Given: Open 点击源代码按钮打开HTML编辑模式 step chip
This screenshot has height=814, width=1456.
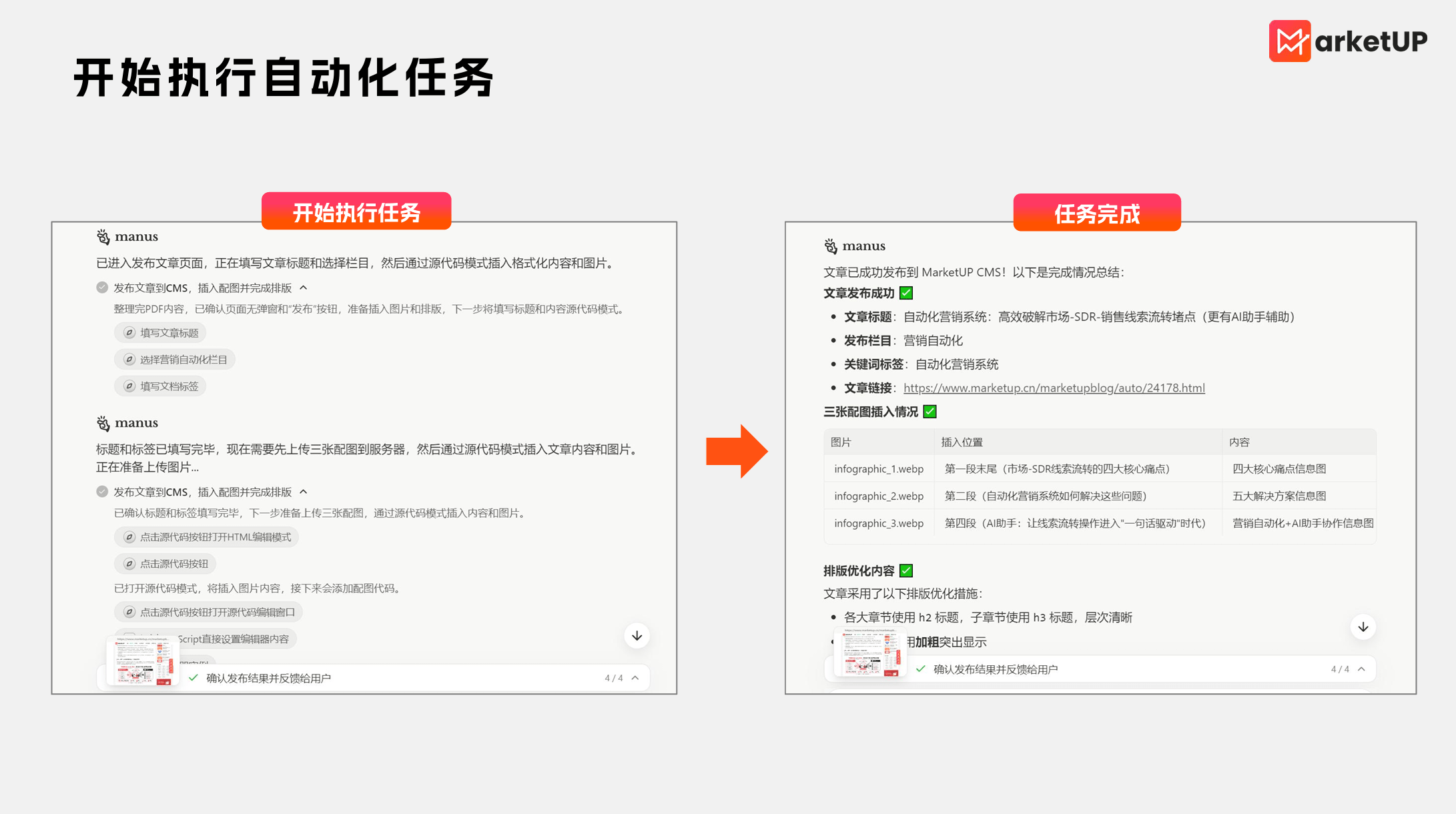Looking at the screenshot, I should 206,537.
